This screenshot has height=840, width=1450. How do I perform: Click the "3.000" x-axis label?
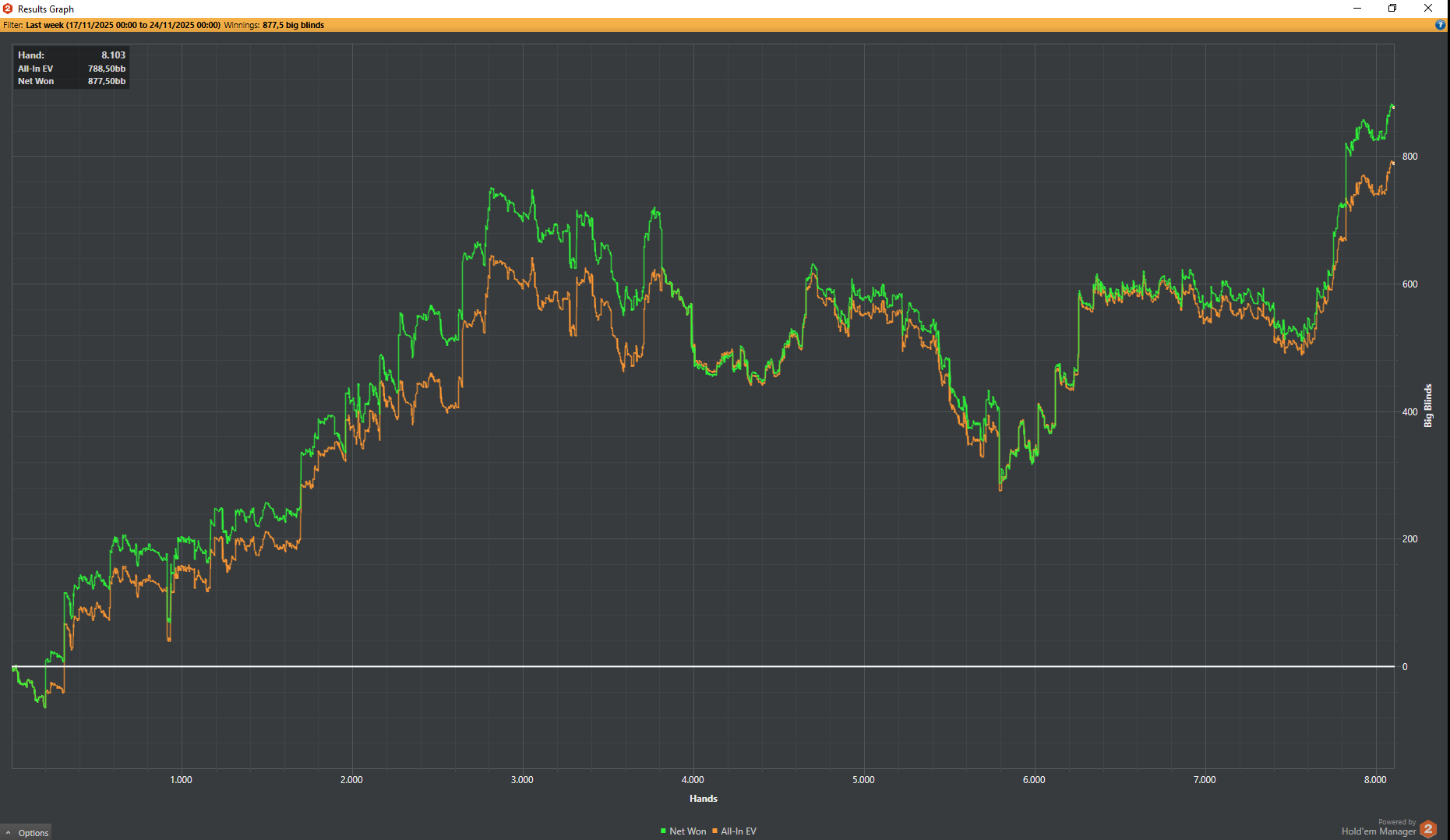[x=522, y=780]
